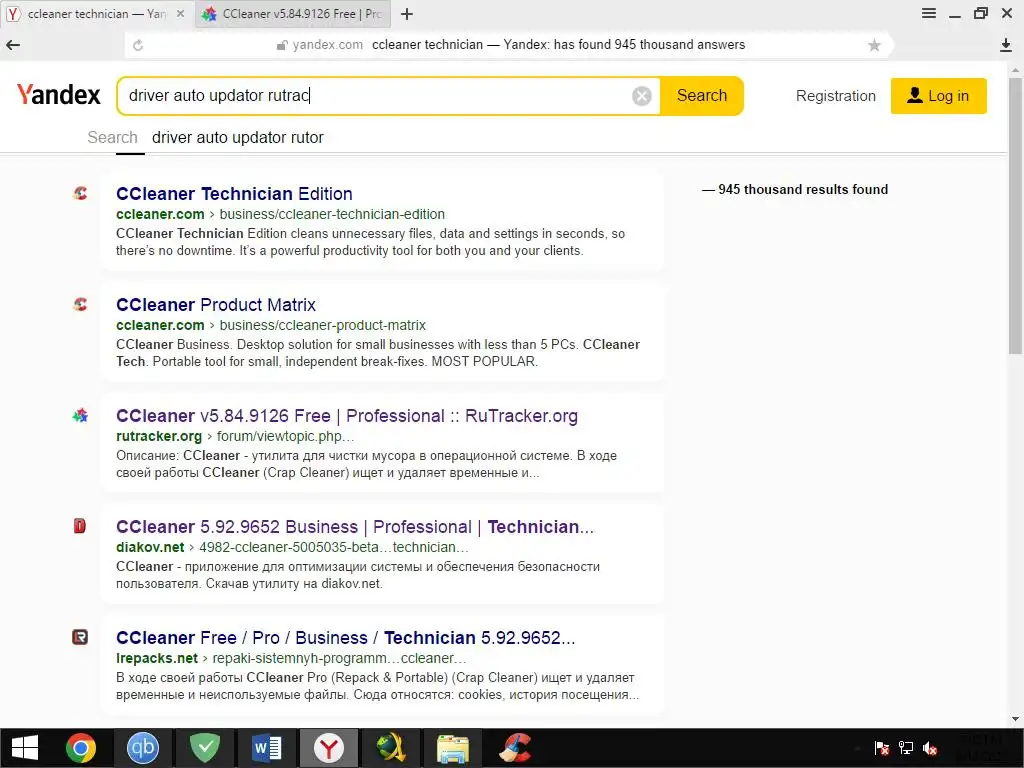Image resolution: width=1024 pixels, height=768 pixels.
Task: Choose suggestion driver auto updator rutor
Action: tap(238, 138)
